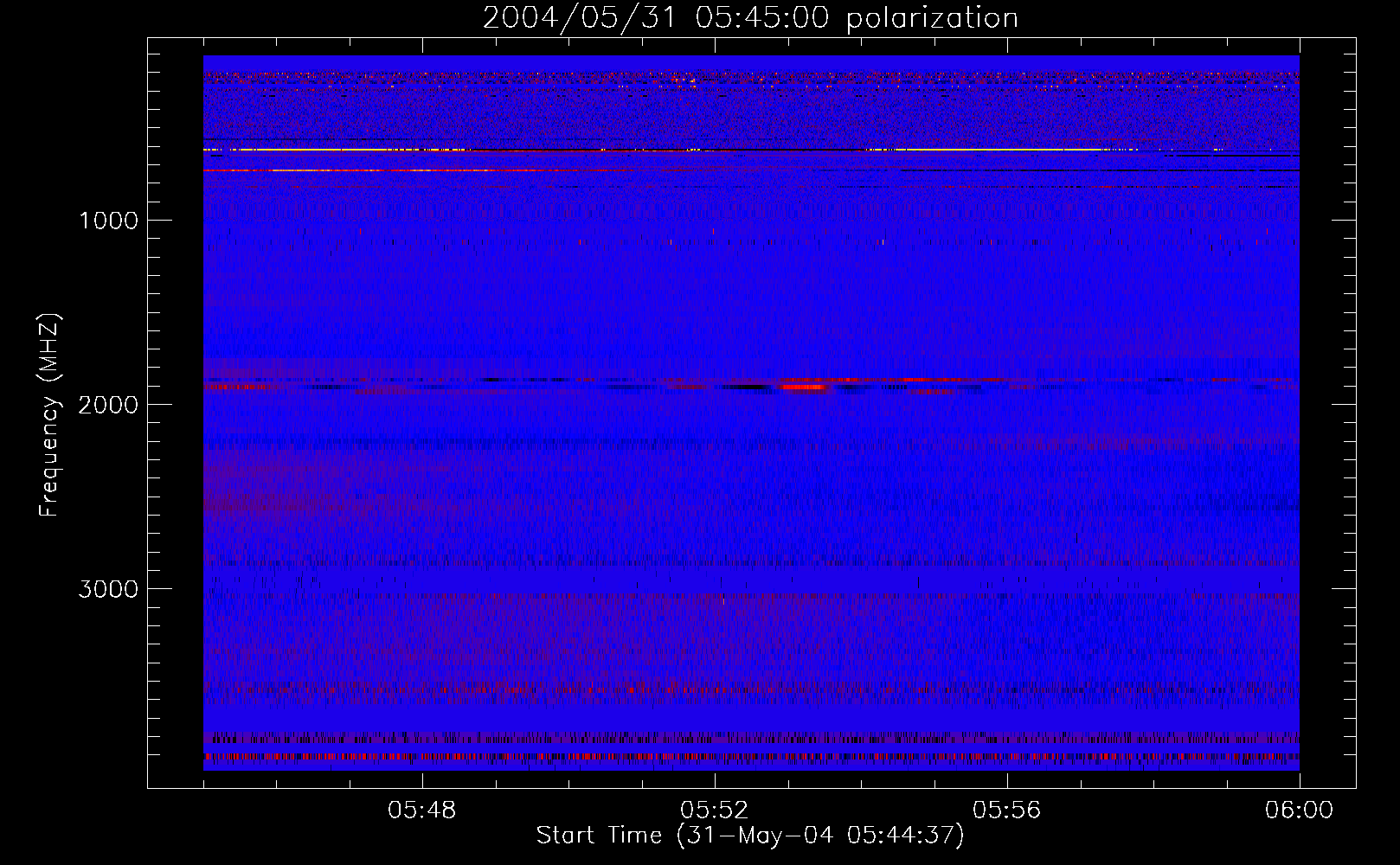
Task: Click the 3000 frequency tick label
Action: click(108, 589)
